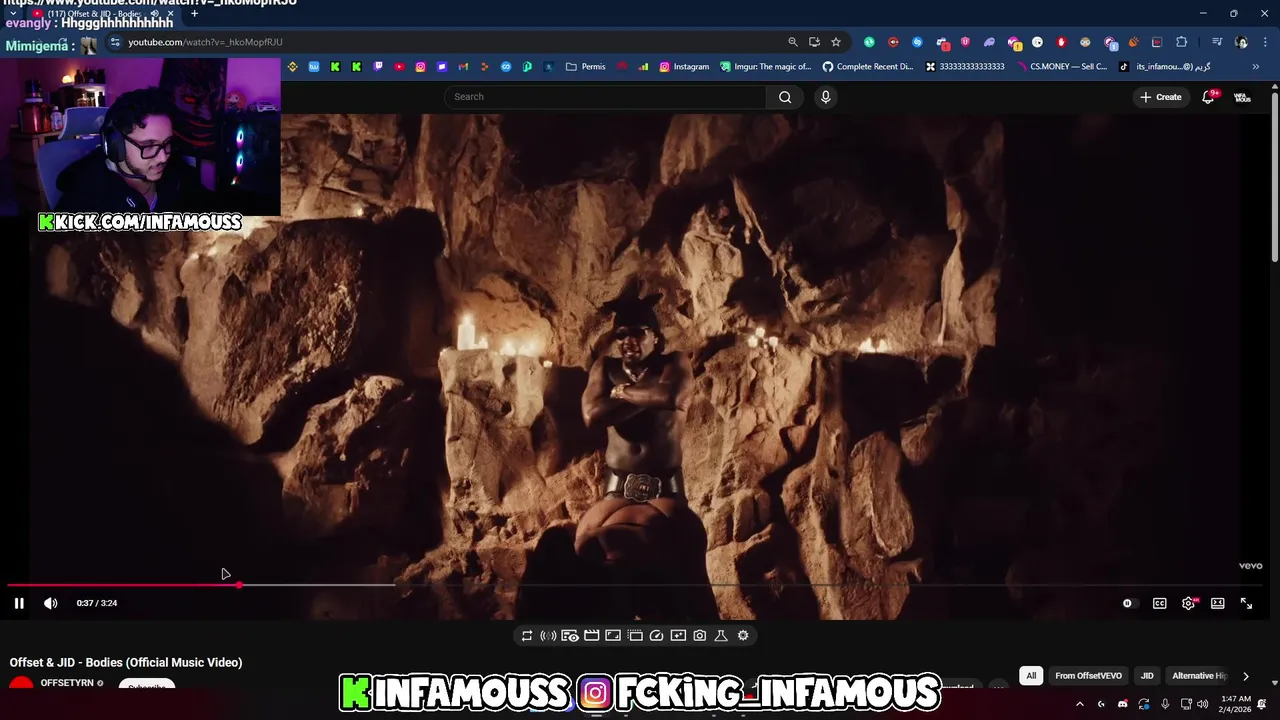The image size is (1280, 720).
Task: Toggle closed captions (CC) button
Action: pyautogui.click(x=1159, y=603)
